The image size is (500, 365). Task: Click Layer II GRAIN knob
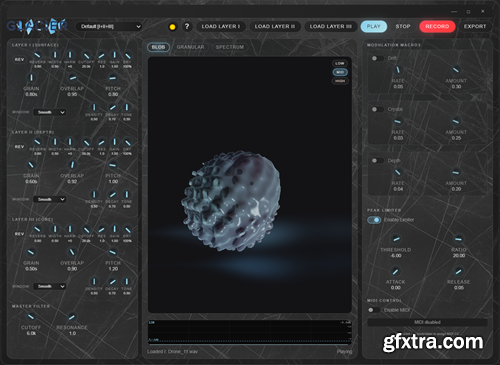pyautogui.click(x=31, y=165)
